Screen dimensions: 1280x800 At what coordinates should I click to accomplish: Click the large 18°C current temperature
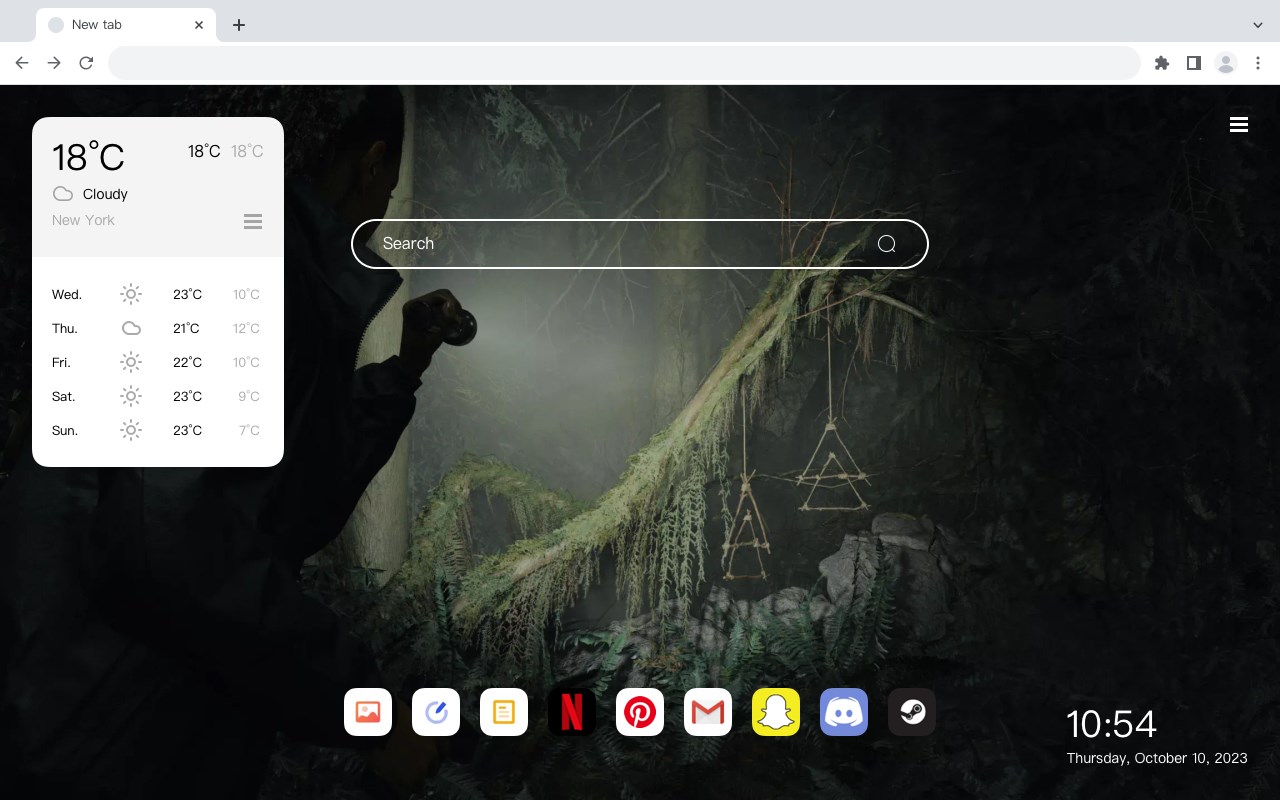pyautogui.click(x=88, y=157)
